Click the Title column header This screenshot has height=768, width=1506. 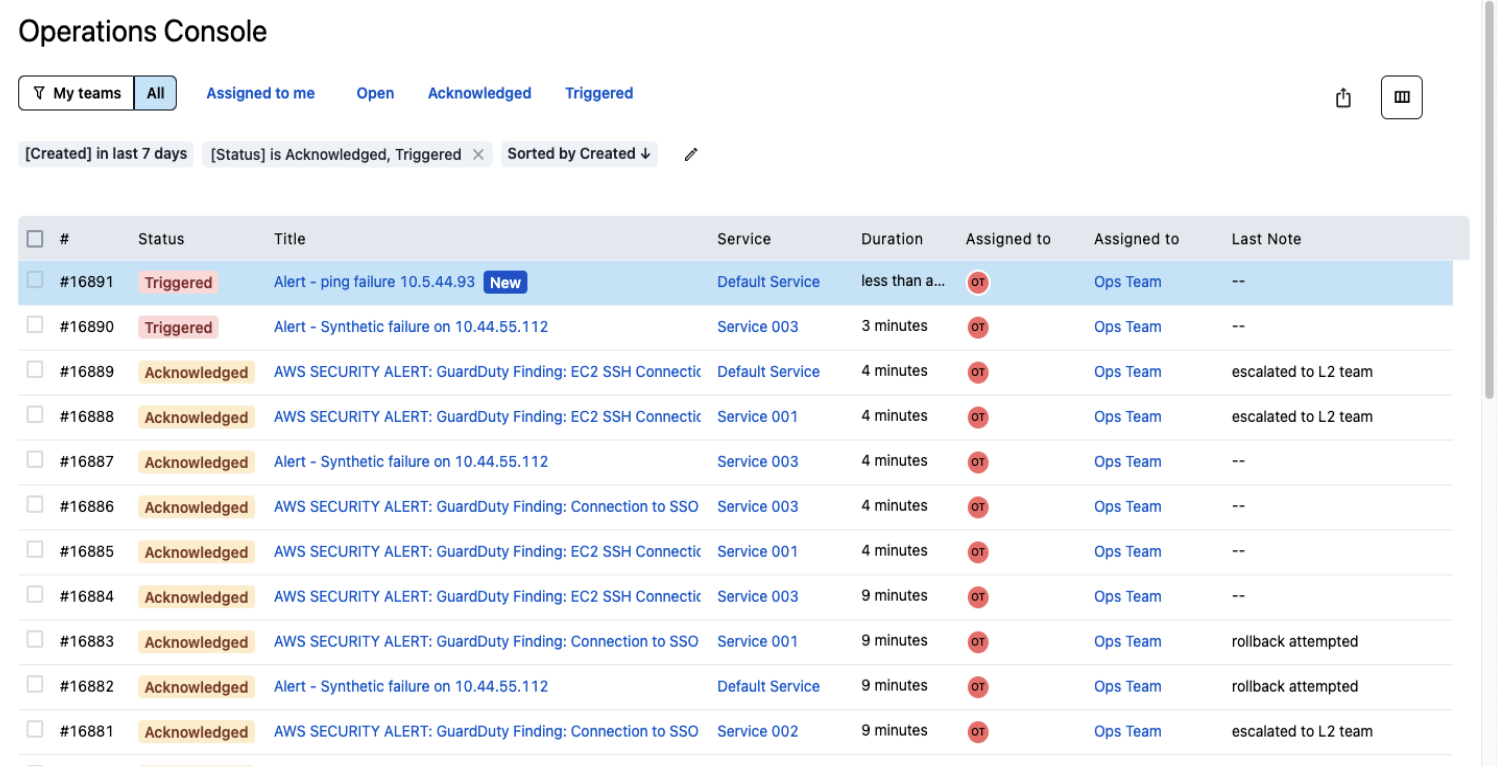tap(290, 239)
